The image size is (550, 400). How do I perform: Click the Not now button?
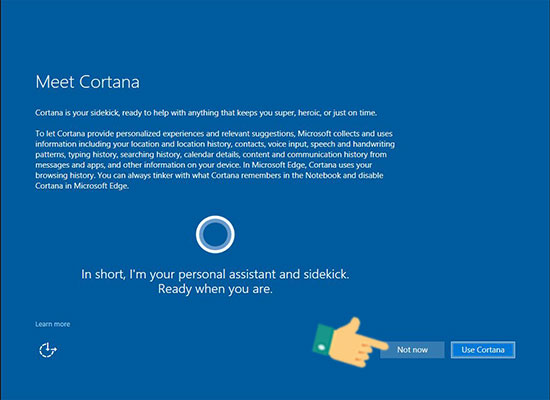(x=412, y=350)
